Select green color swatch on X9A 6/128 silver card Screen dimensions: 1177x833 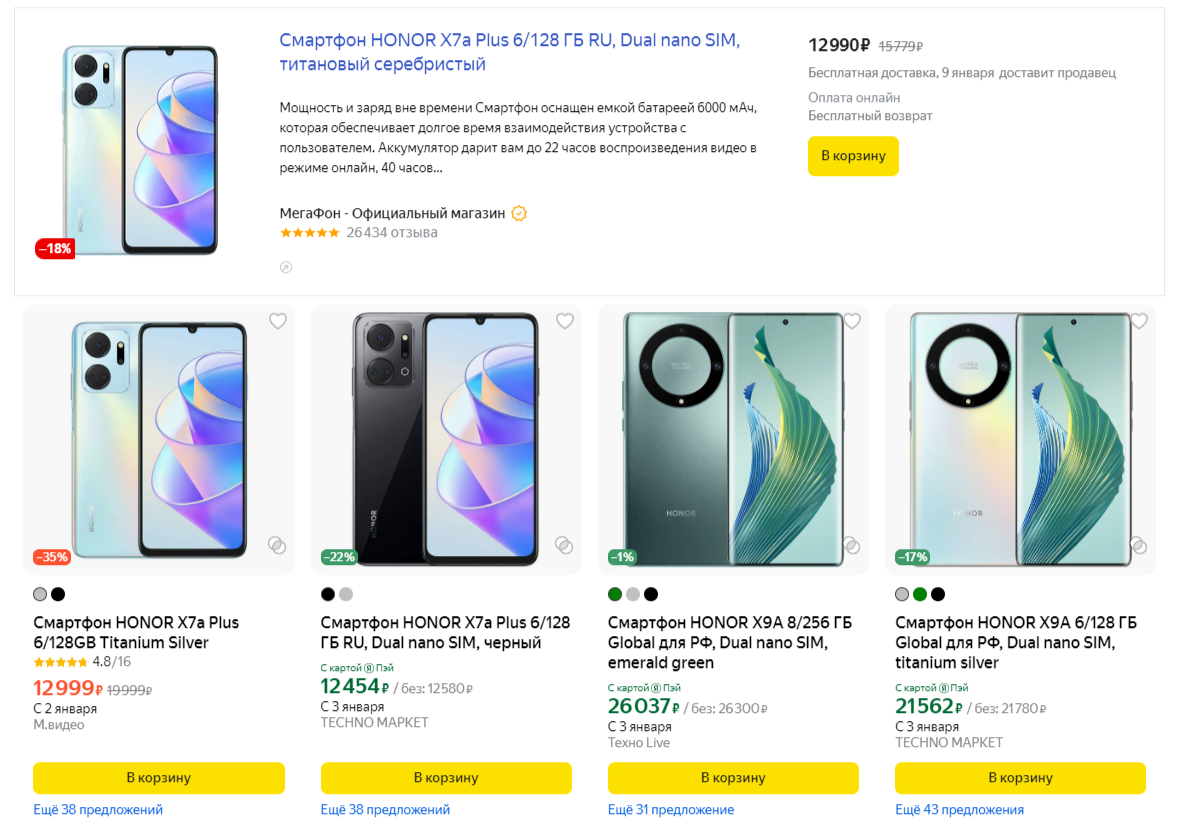[x=920, y=594]
